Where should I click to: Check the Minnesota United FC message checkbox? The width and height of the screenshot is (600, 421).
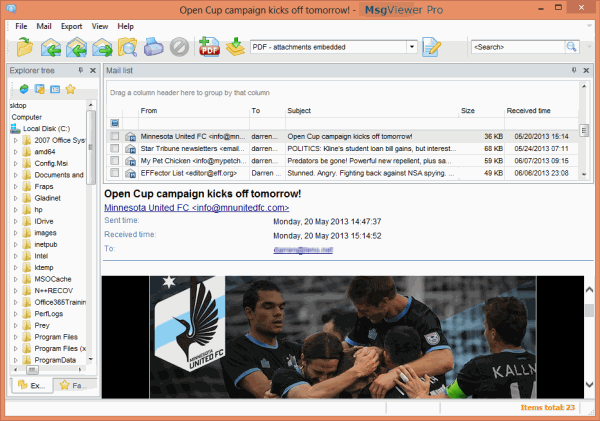[x=114, y=136]
